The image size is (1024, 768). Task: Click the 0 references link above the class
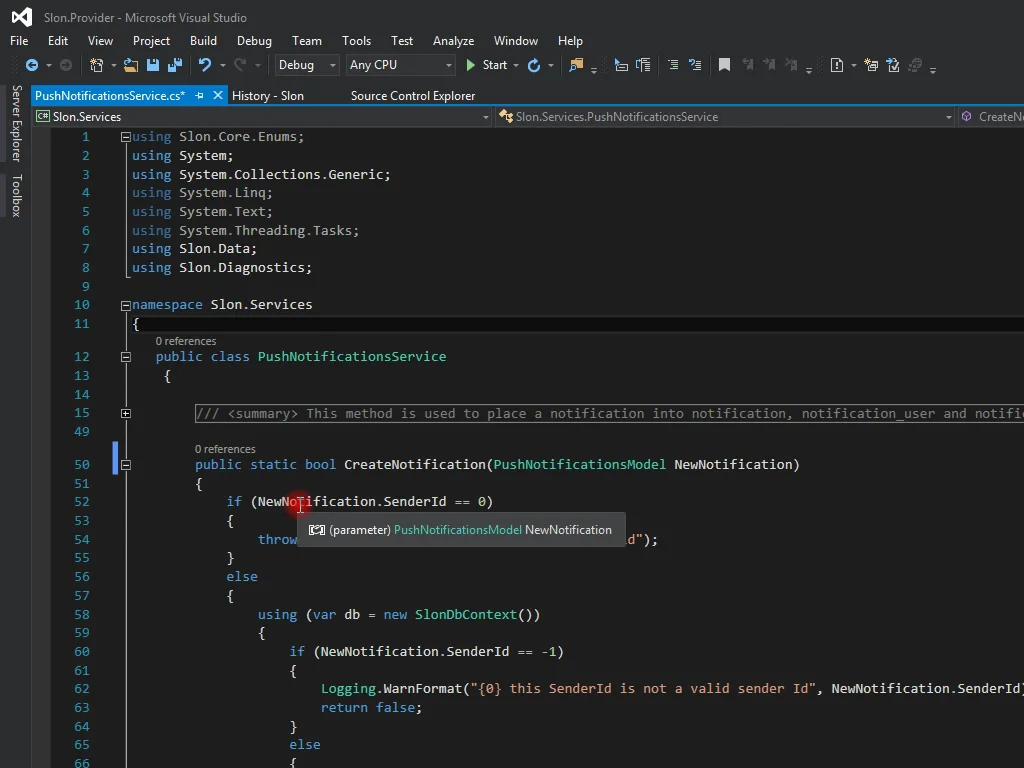tap(185, 341)
